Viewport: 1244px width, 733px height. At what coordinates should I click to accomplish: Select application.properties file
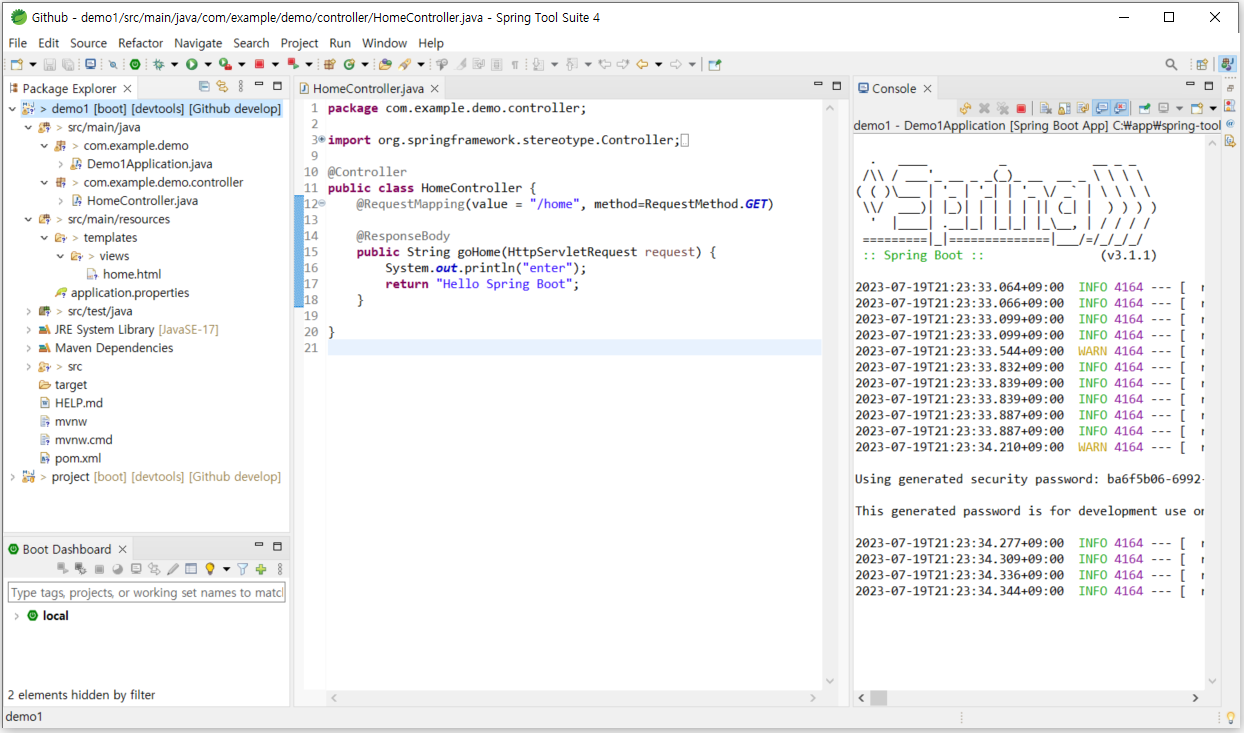[x=129, y=293]
